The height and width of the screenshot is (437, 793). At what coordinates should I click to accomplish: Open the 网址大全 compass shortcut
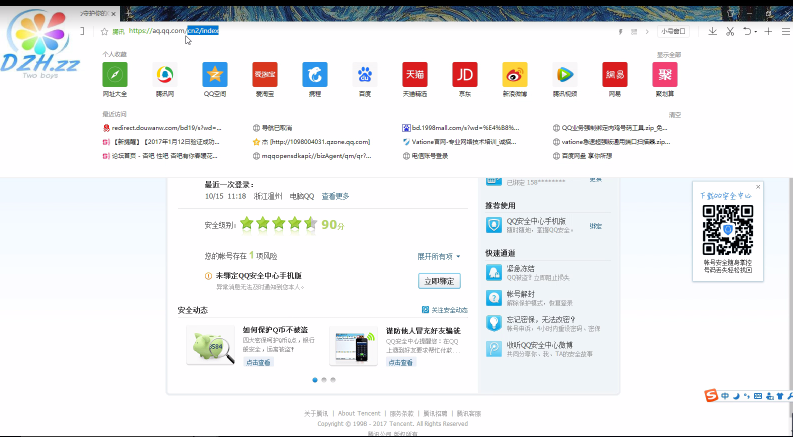[115, 75]
